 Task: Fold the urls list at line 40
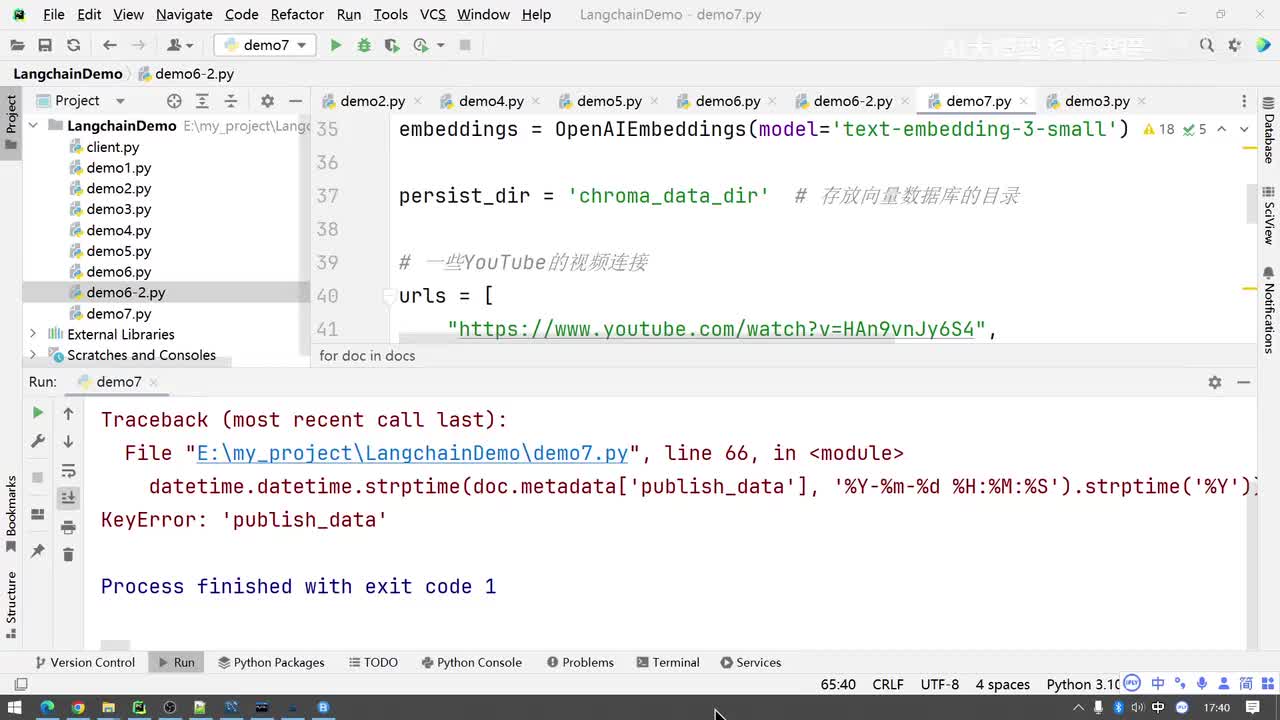389,296
